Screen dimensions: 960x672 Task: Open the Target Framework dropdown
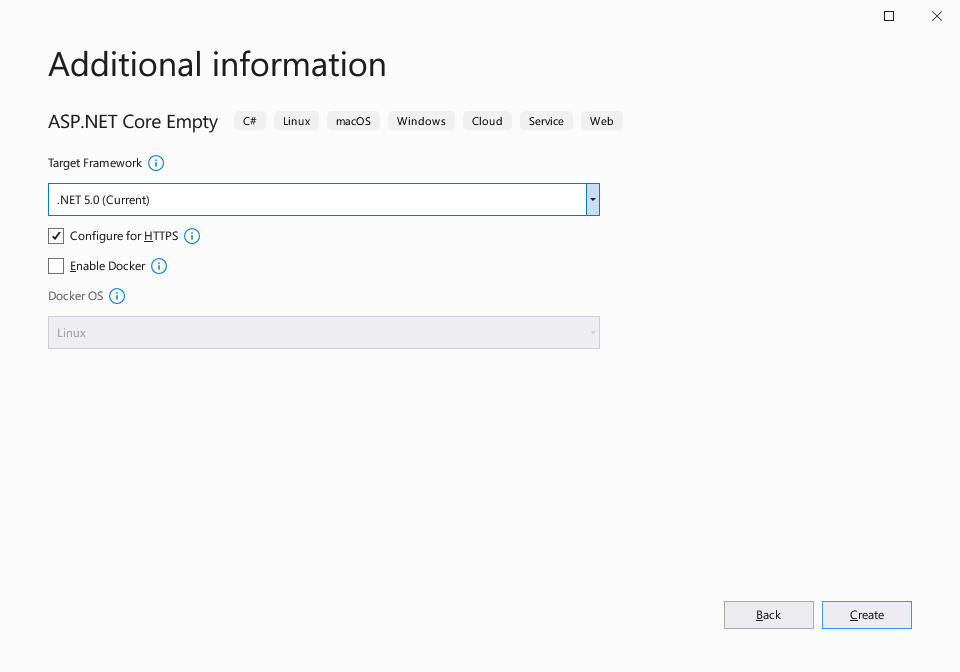(x=592, y=199)
